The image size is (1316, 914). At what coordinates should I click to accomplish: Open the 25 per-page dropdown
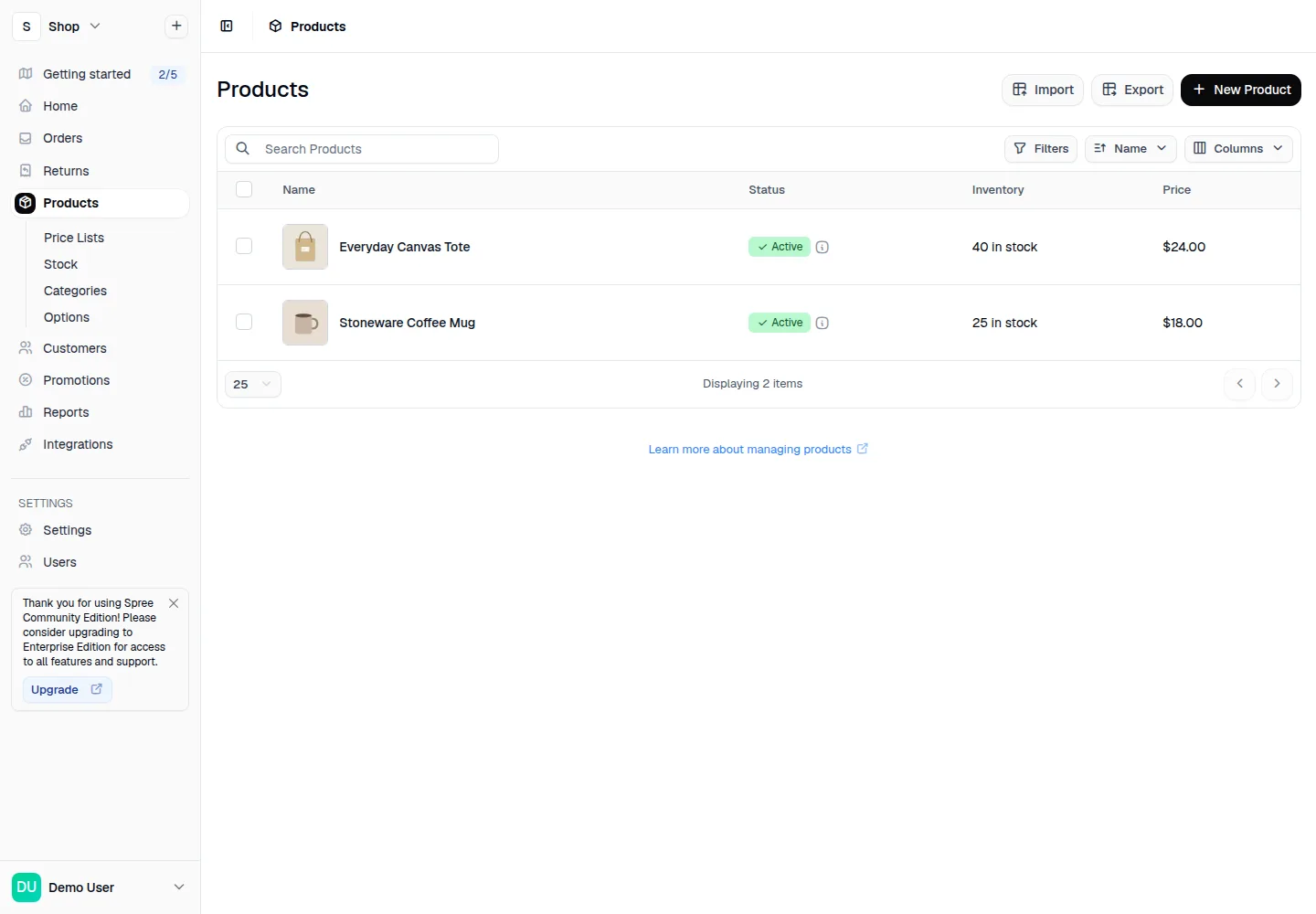point(253,384)
